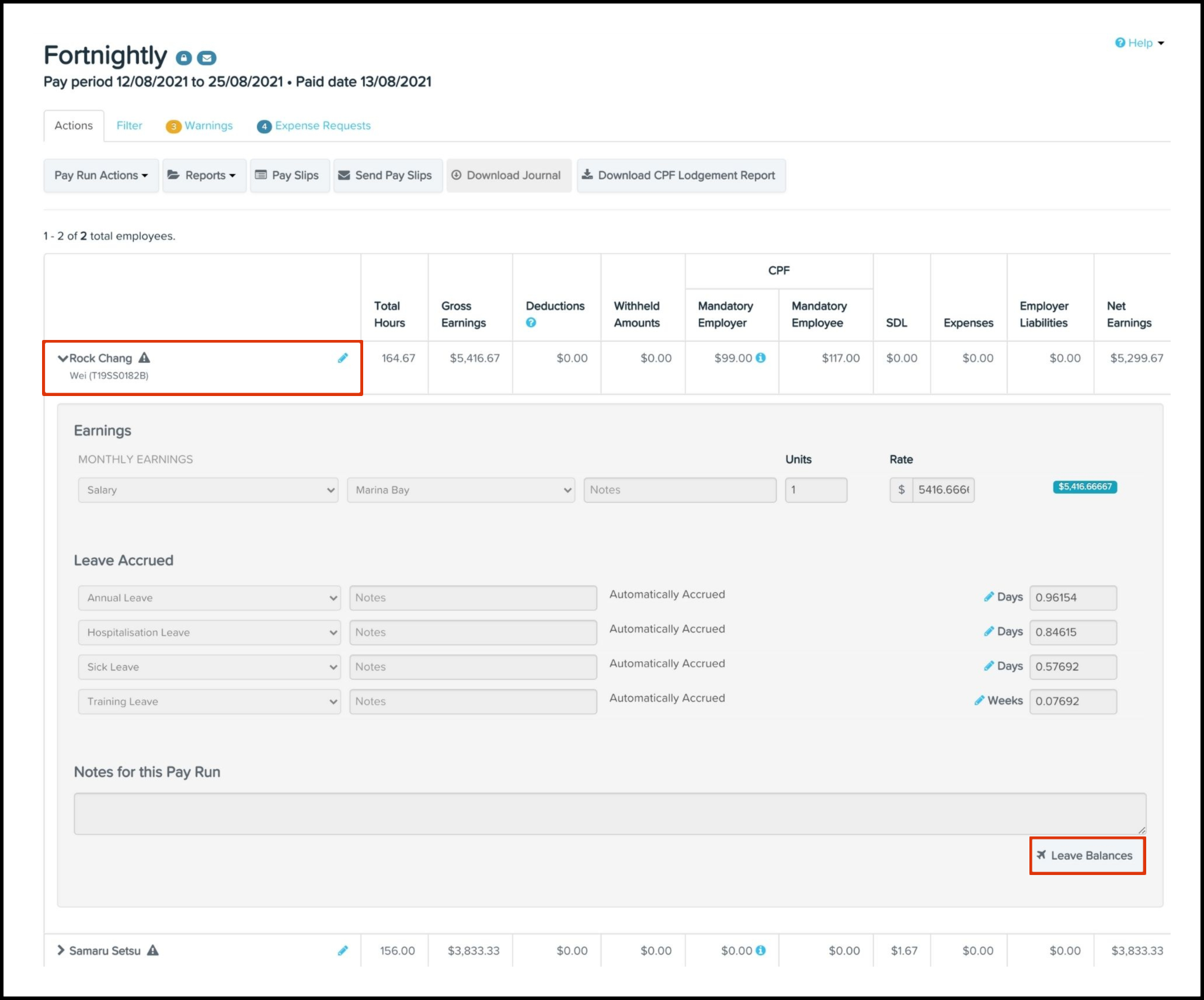Click the Training Leave Notes field
This screenshot has height=1000, width=1204.
pos(473,702)
